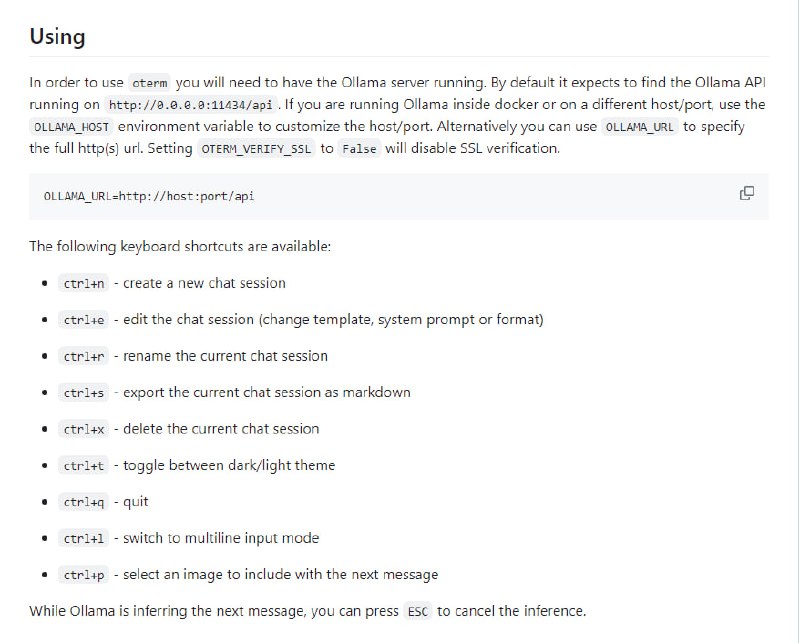Click the ctrl+x shortcut label
Image resolution: width=800 pixels, height=643 pixels.
click(x=84, y=429)
